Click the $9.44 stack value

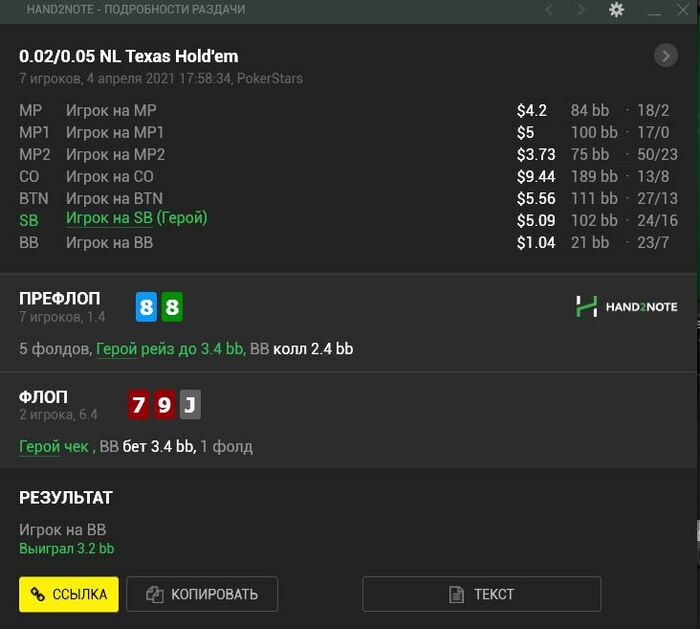click(x=536, y=176)
